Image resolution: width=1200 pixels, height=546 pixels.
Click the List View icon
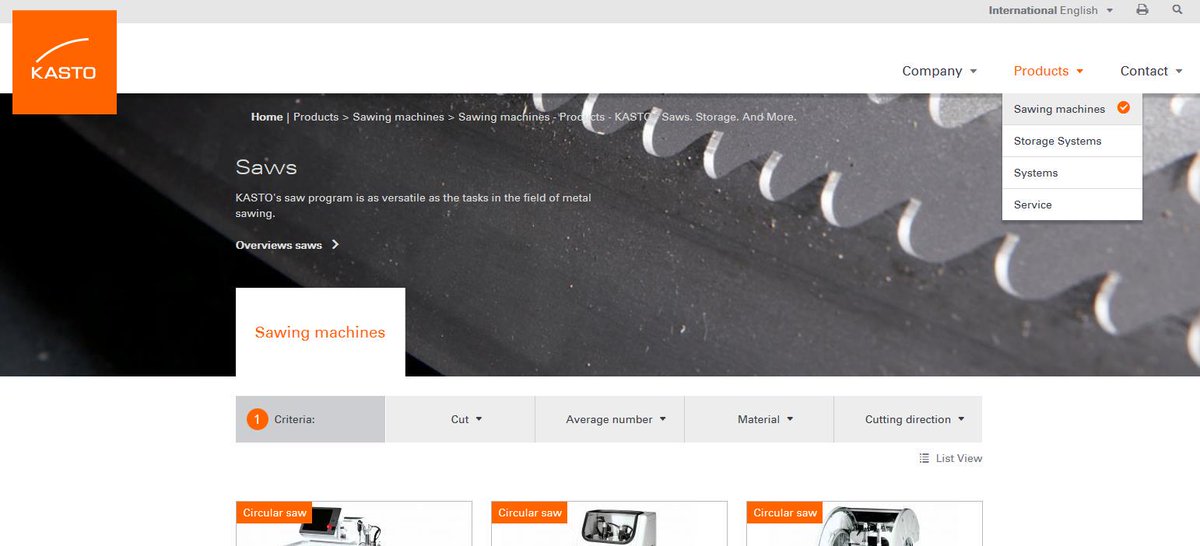point(924,458)
